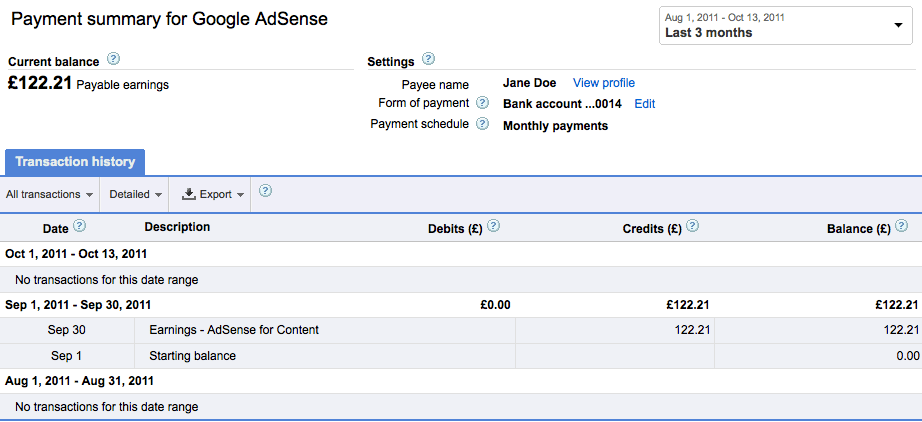Click help icon beside Credits (£) header
This screenshot has width=922, height=422.
coord(693,226)
